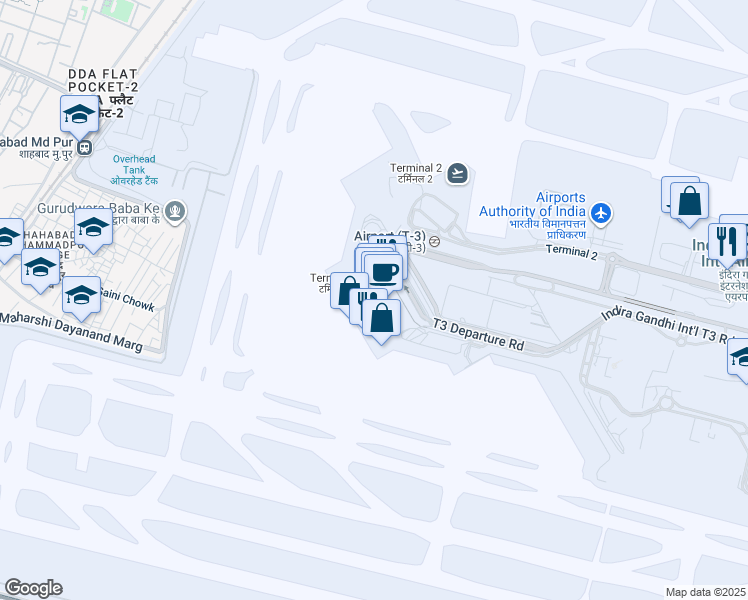
Task: Click the T3 Departure Rd label
Action: point(478,334)
